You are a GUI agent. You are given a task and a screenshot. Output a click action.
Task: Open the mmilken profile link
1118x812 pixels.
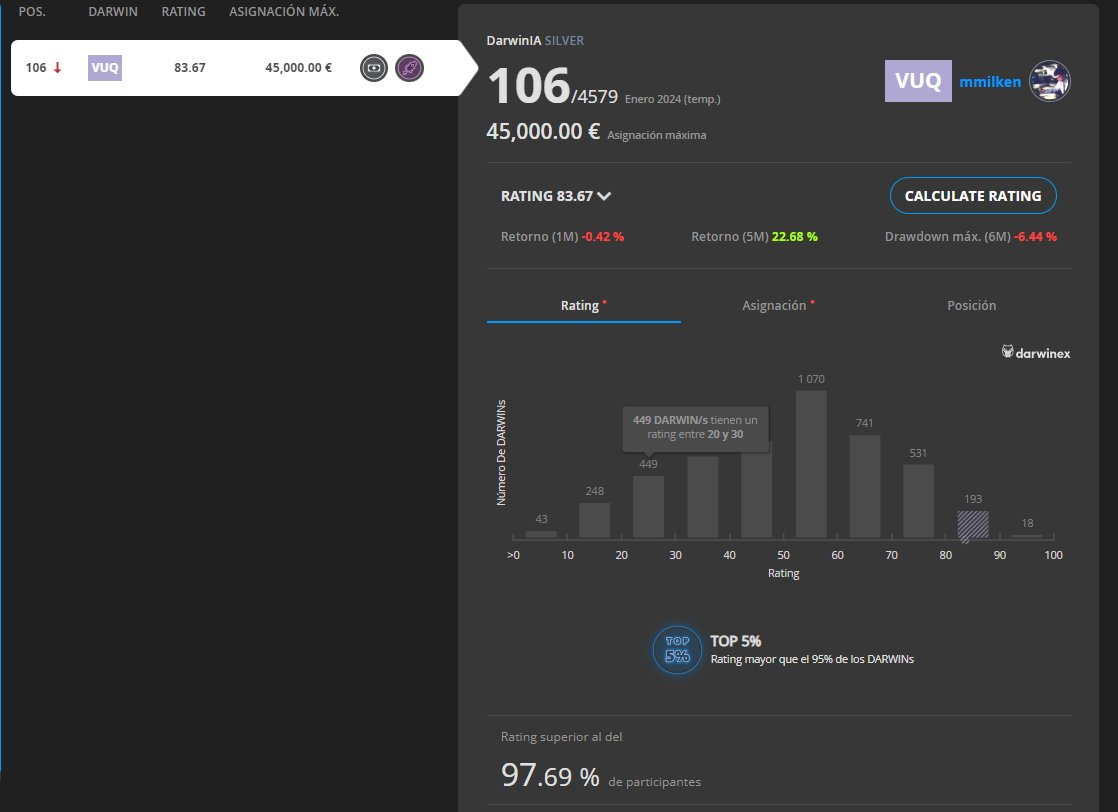coord(990,81)
